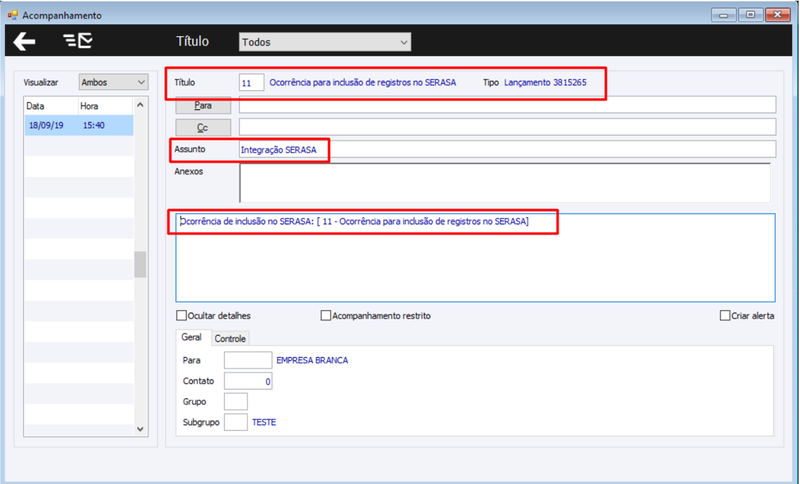Image resolution: width=800 pixels, height=484 pixels.
Task: Click the Assunto field with Integração SERASA
Action: [x=508, y=149]
